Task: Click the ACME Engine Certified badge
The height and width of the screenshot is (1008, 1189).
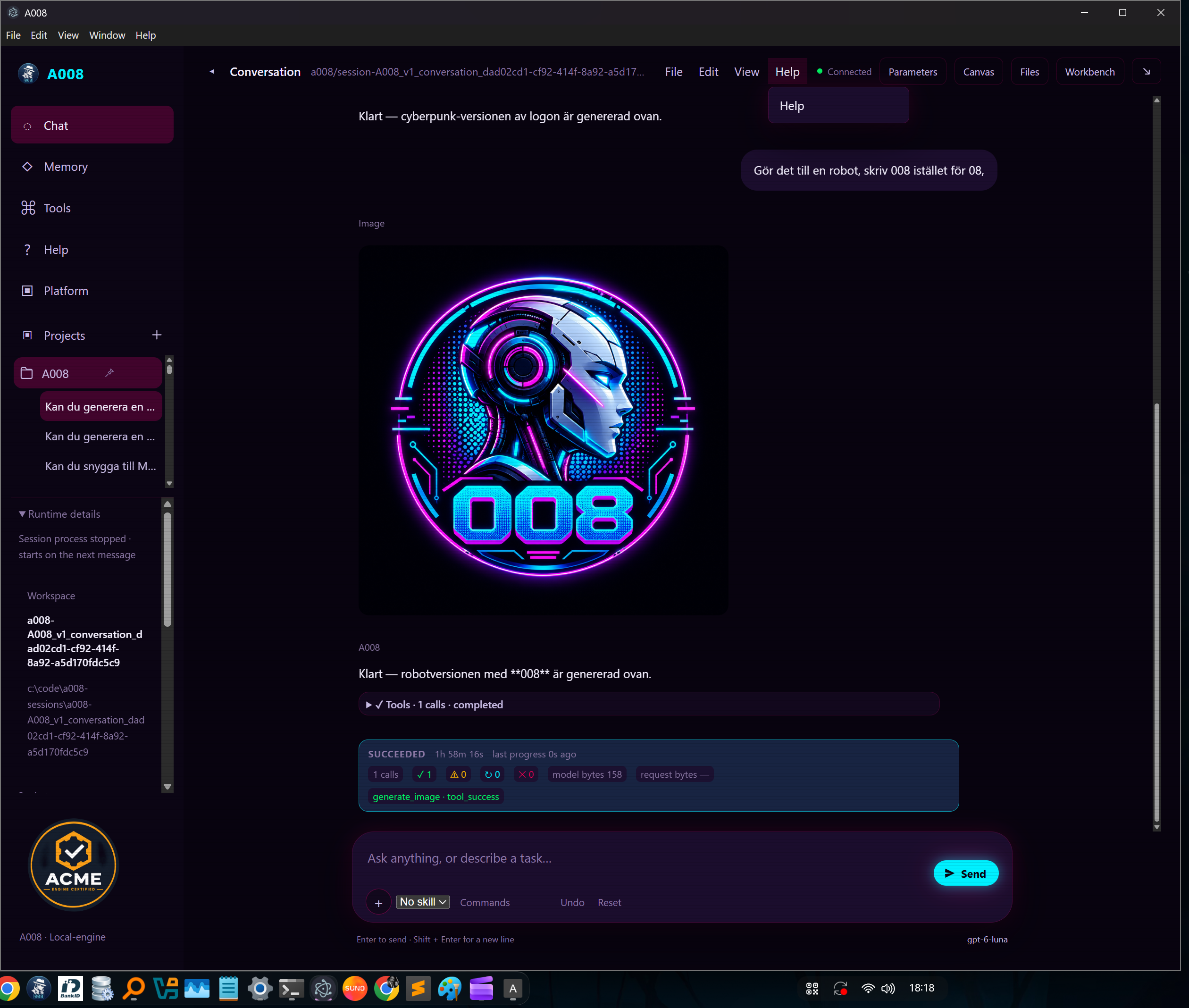Action: 74,865
